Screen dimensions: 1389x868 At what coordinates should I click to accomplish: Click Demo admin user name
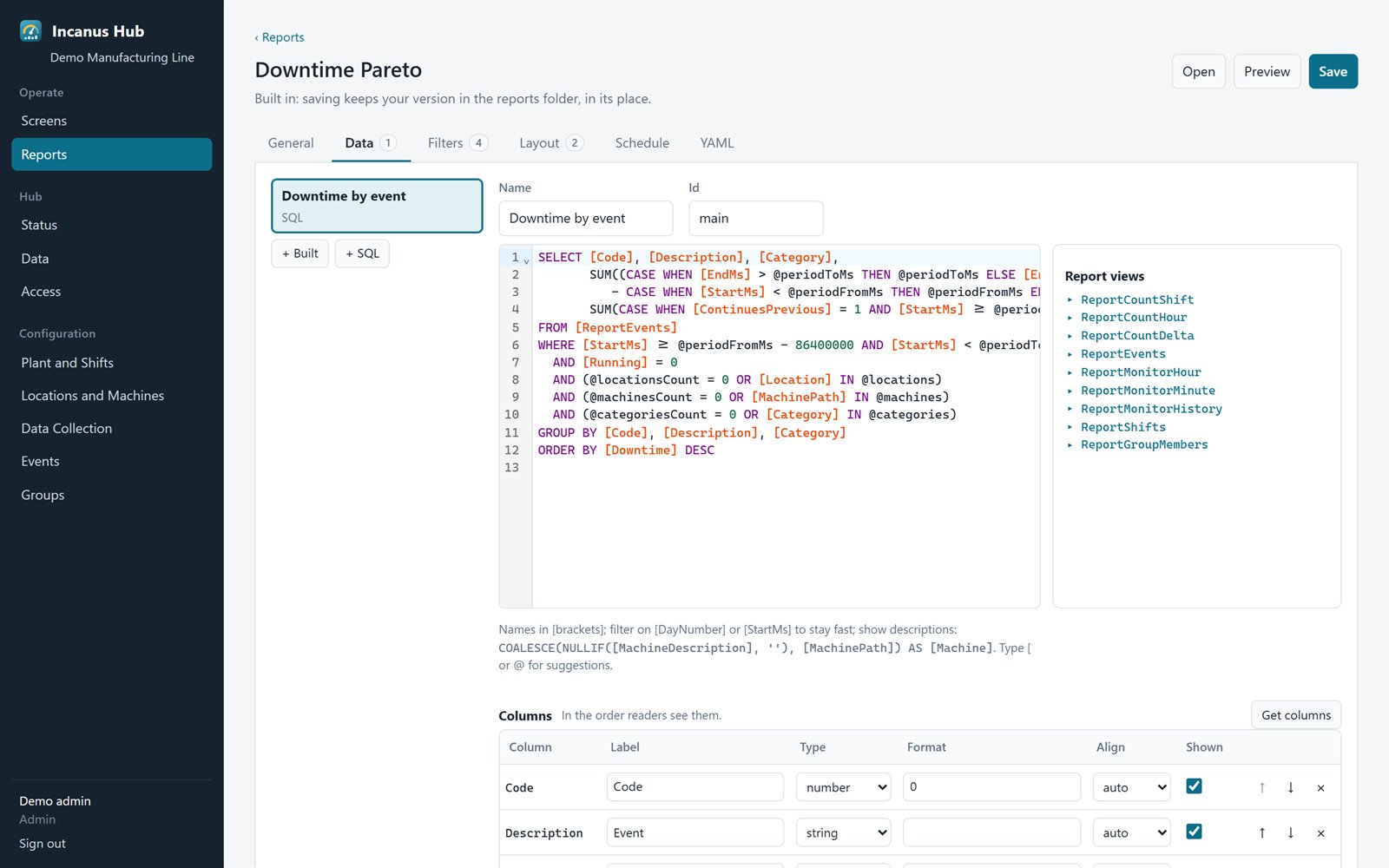coord(55,801)
